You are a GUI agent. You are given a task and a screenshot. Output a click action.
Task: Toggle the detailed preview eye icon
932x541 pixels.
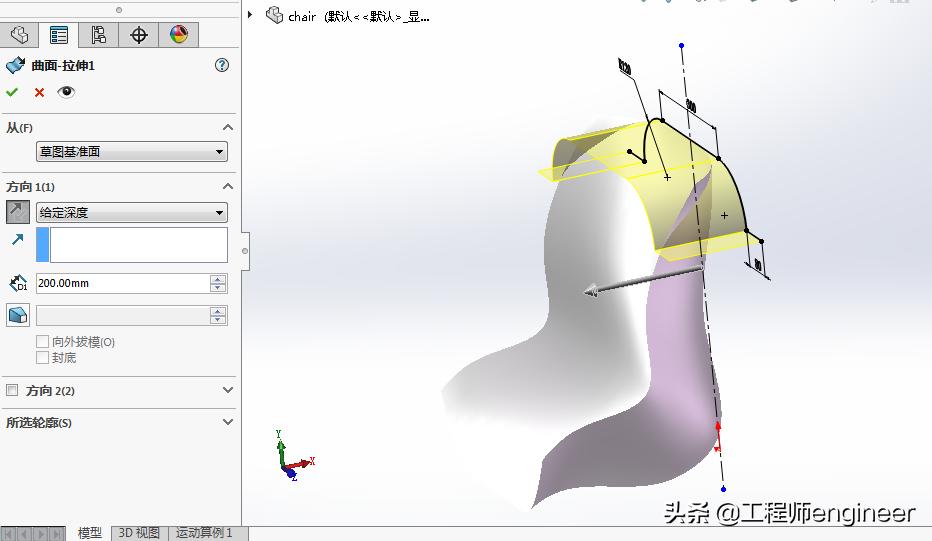point(66,92)
